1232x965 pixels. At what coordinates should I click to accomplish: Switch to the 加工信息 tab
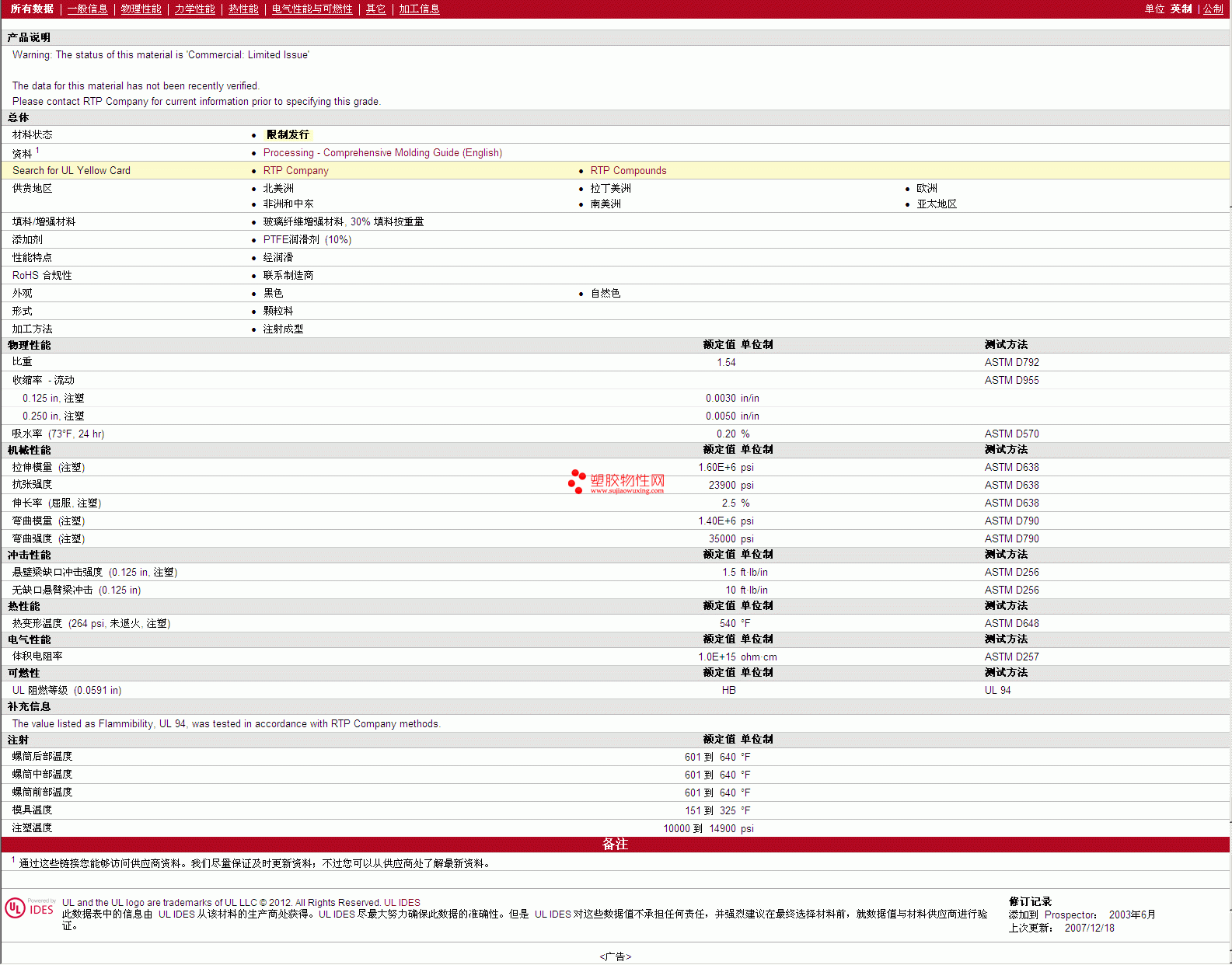click(419, 9)
